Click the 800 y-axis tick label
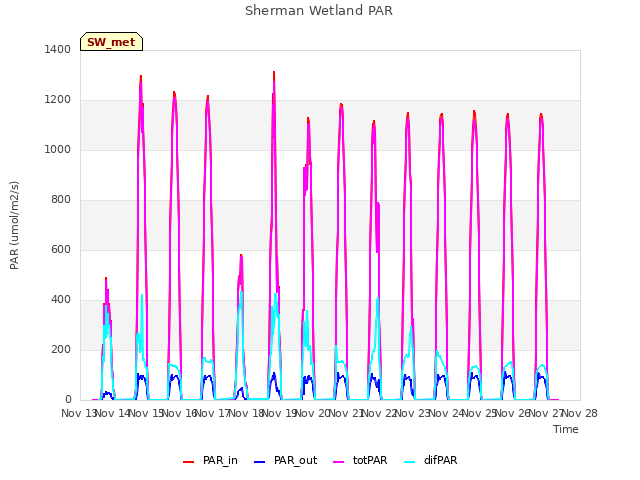The height and width of the screenshot is (480, 640). [61, 200]
